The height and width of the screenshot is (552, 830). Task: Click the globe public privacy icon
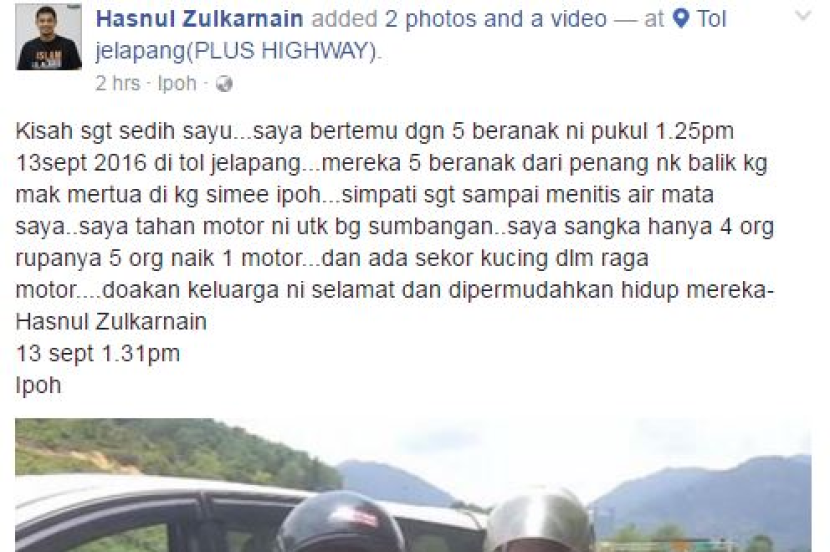224,84
